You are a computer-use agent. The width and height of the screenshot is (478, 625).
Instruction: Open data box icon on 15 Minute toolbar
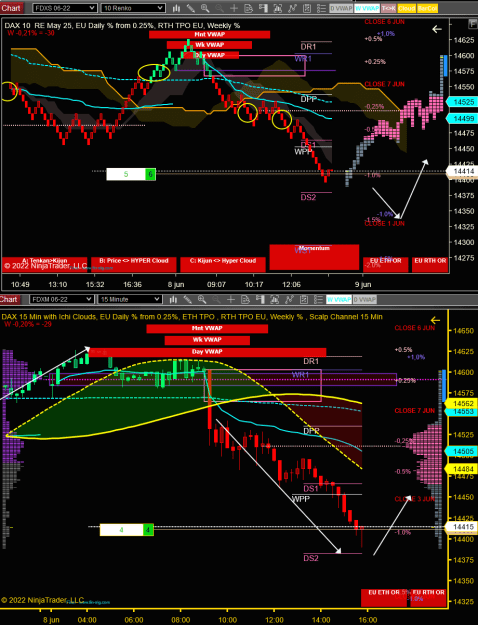[245, 299]
